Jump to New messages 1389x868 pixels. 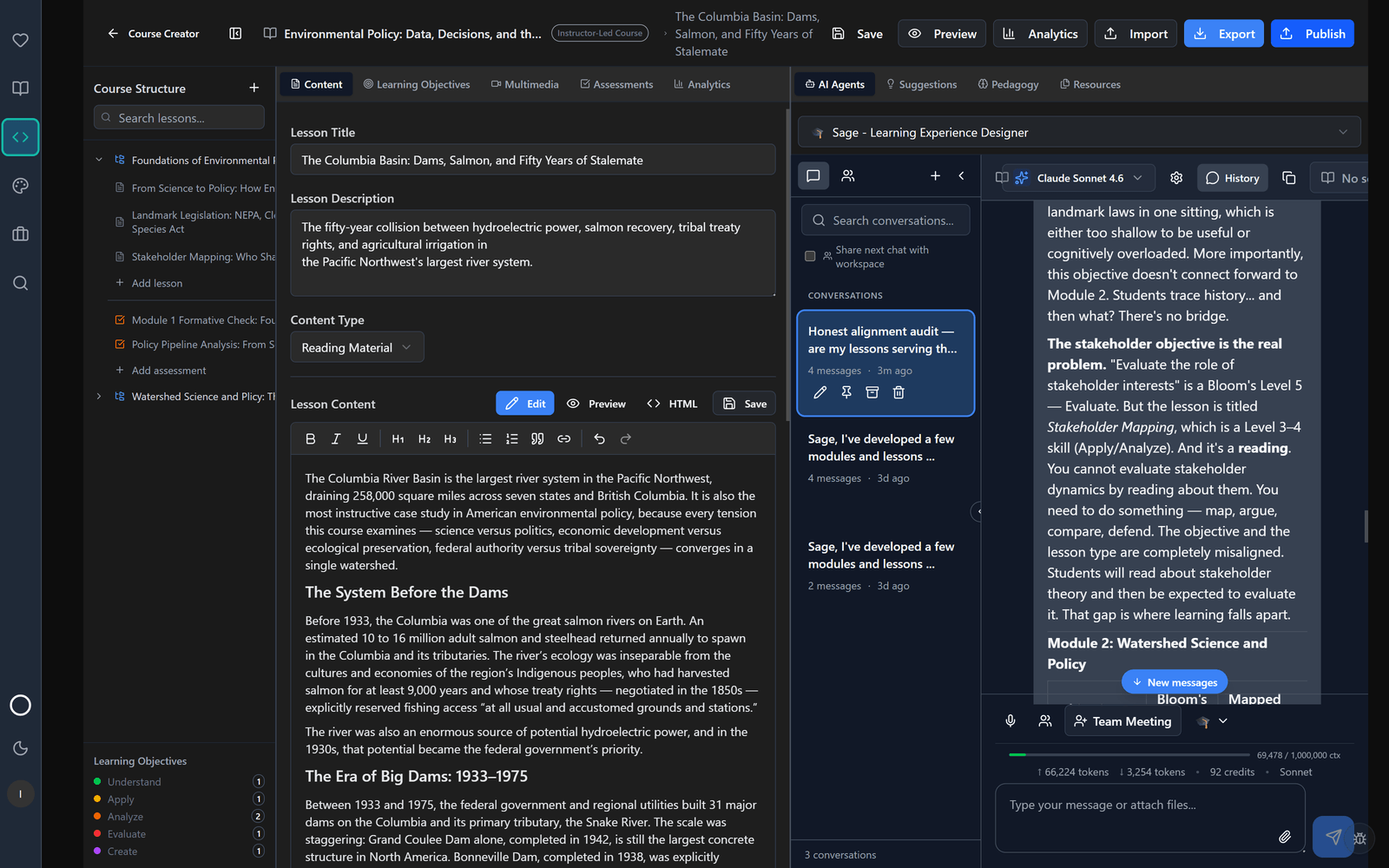[1175, 682]
